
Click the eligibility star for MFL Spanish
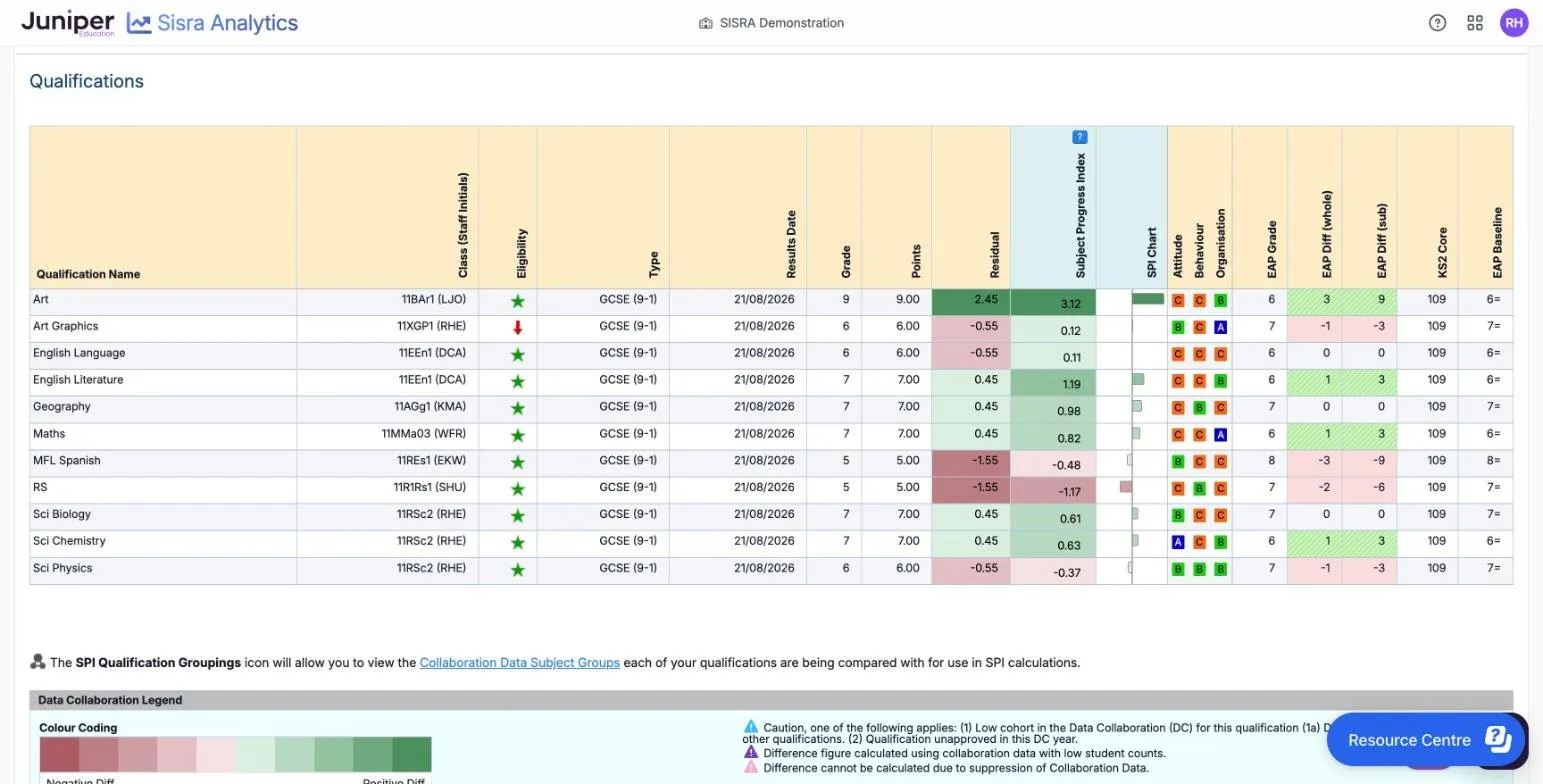pos(518,462)
